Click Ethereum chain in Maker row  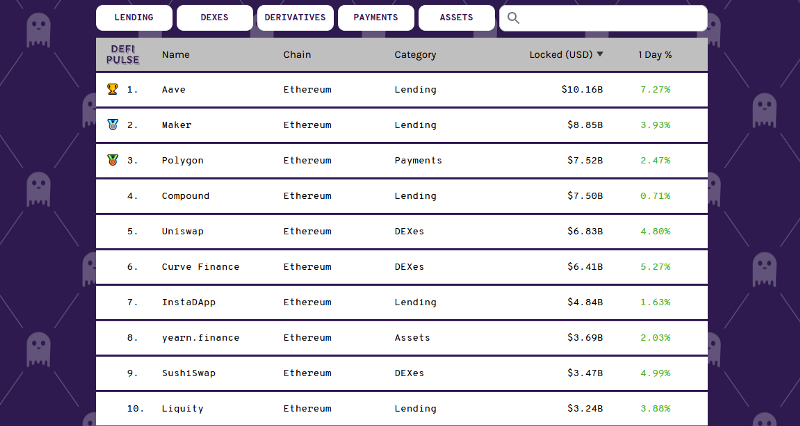click(307, 124)
